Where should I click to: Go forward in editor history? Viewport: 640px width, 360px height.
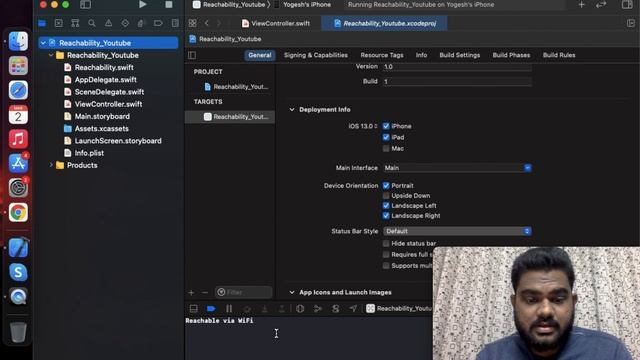[219, 23]
